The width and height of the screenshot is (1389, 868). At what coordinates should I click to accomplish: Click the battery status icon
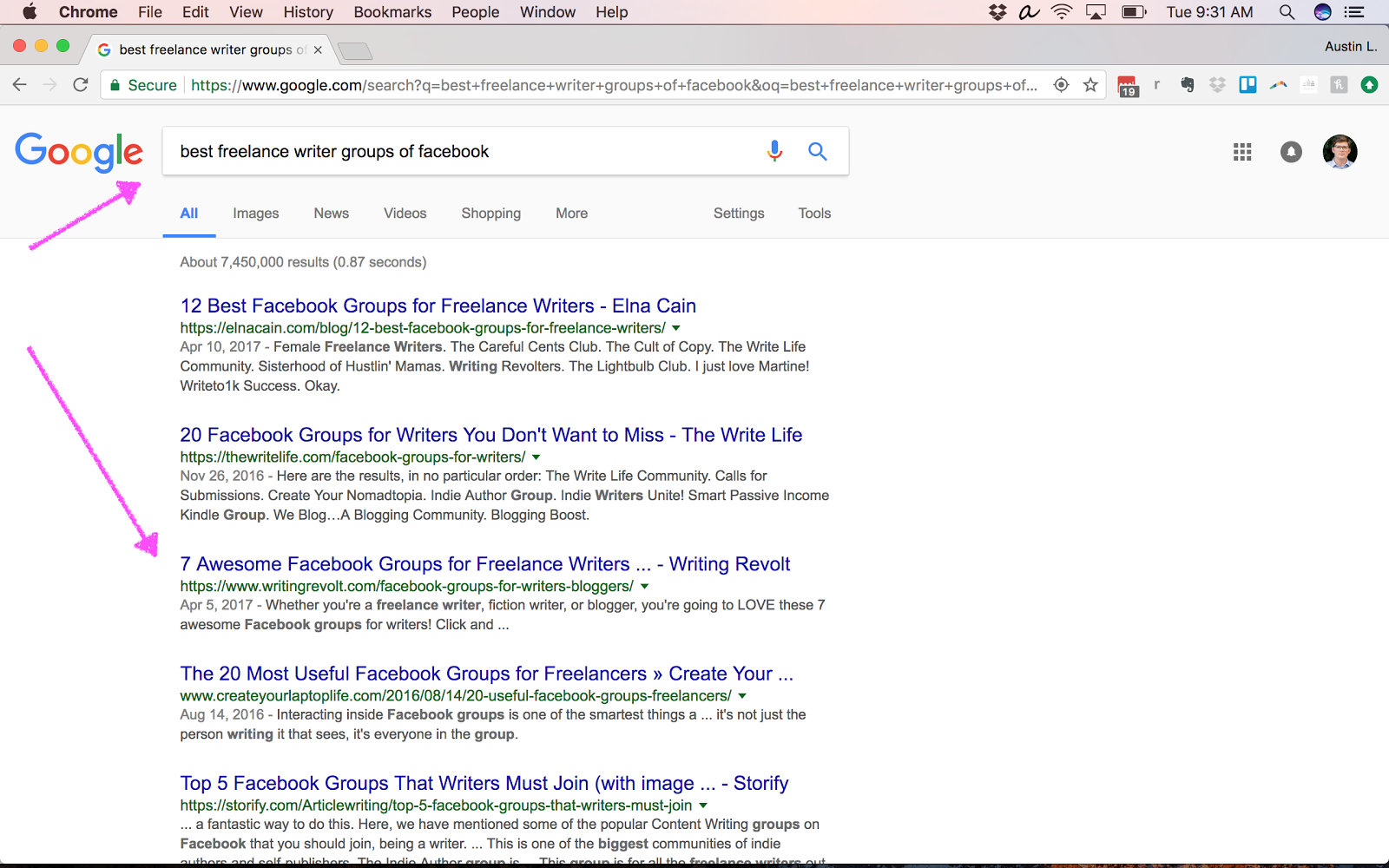coord(1134,12)
